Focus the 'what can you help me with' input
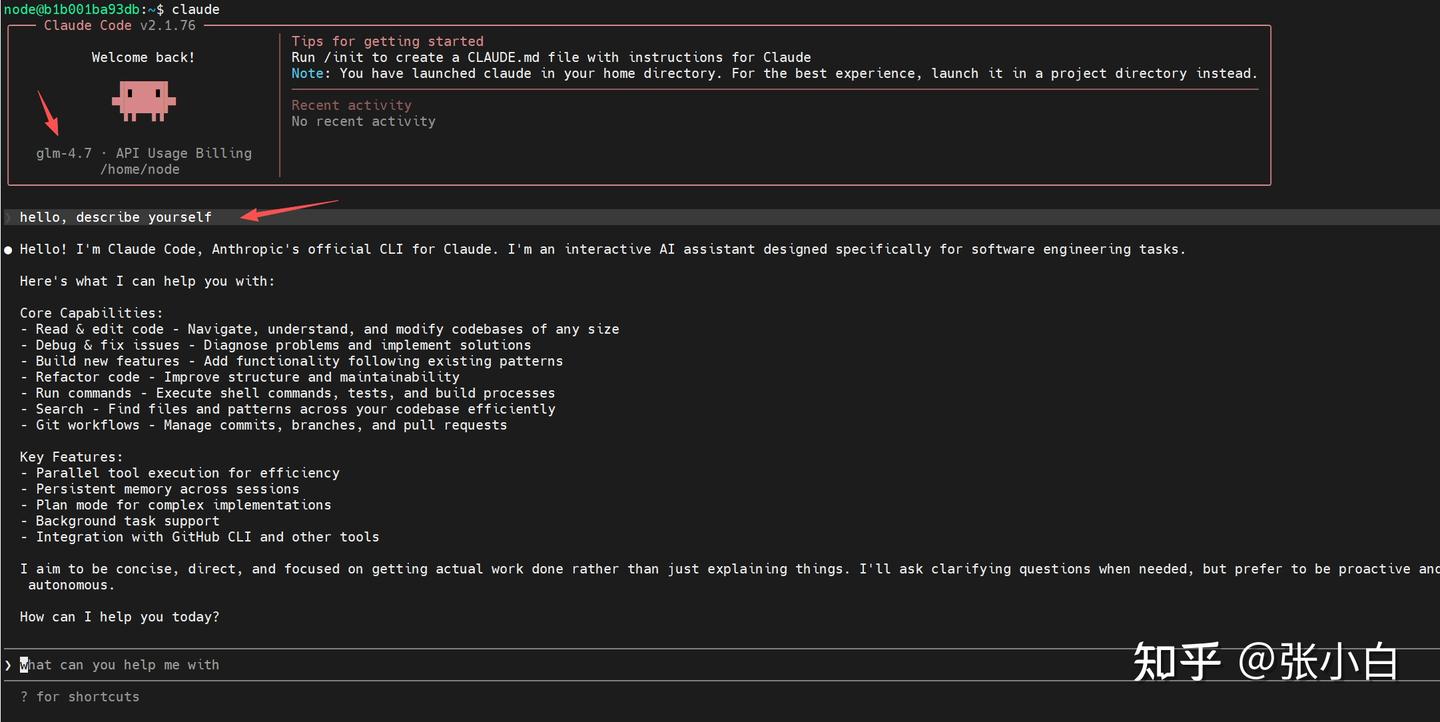This screenshot has width=1440, height=722. point(120,665)
